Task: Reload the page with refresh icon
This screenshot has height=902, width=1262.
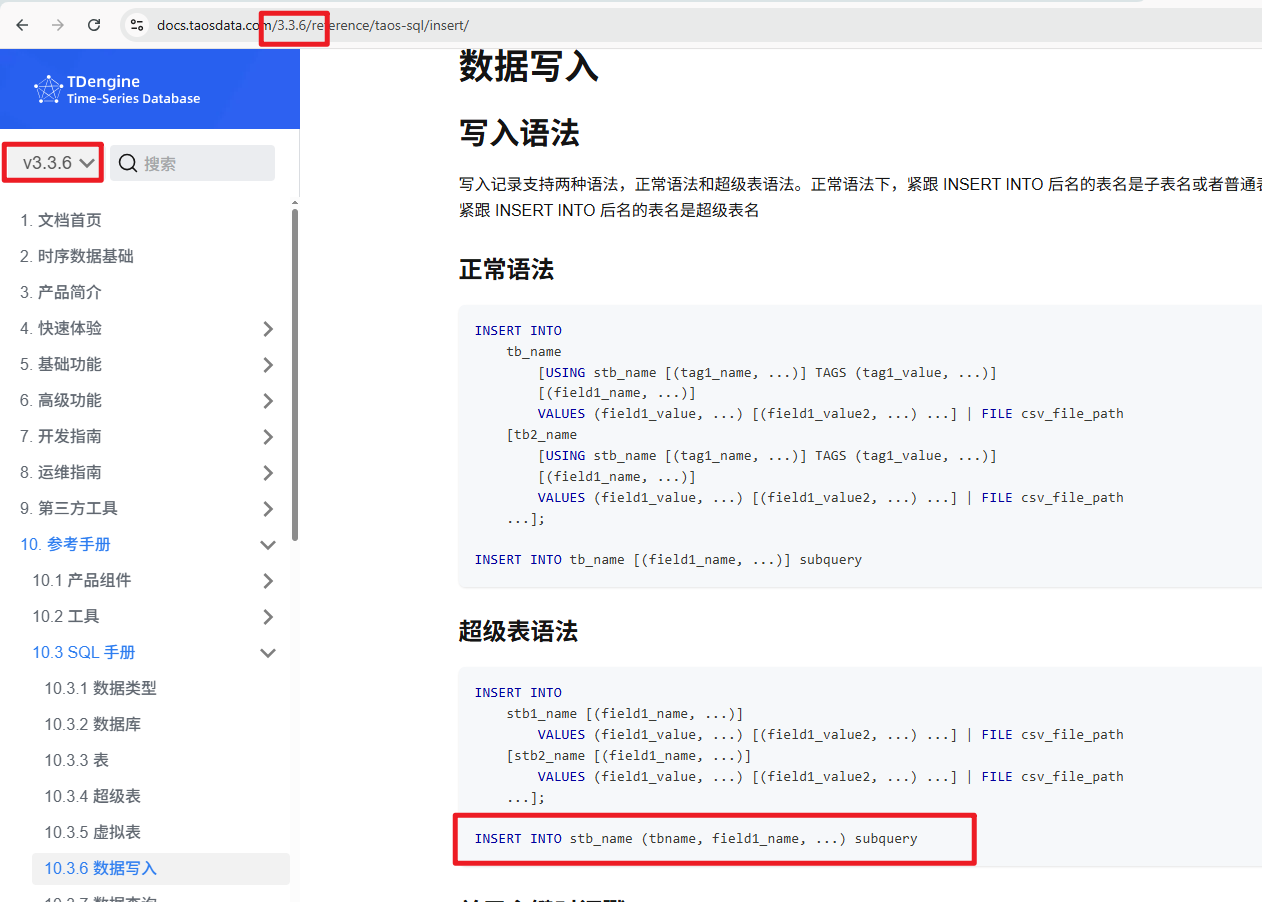Action: 94,25
